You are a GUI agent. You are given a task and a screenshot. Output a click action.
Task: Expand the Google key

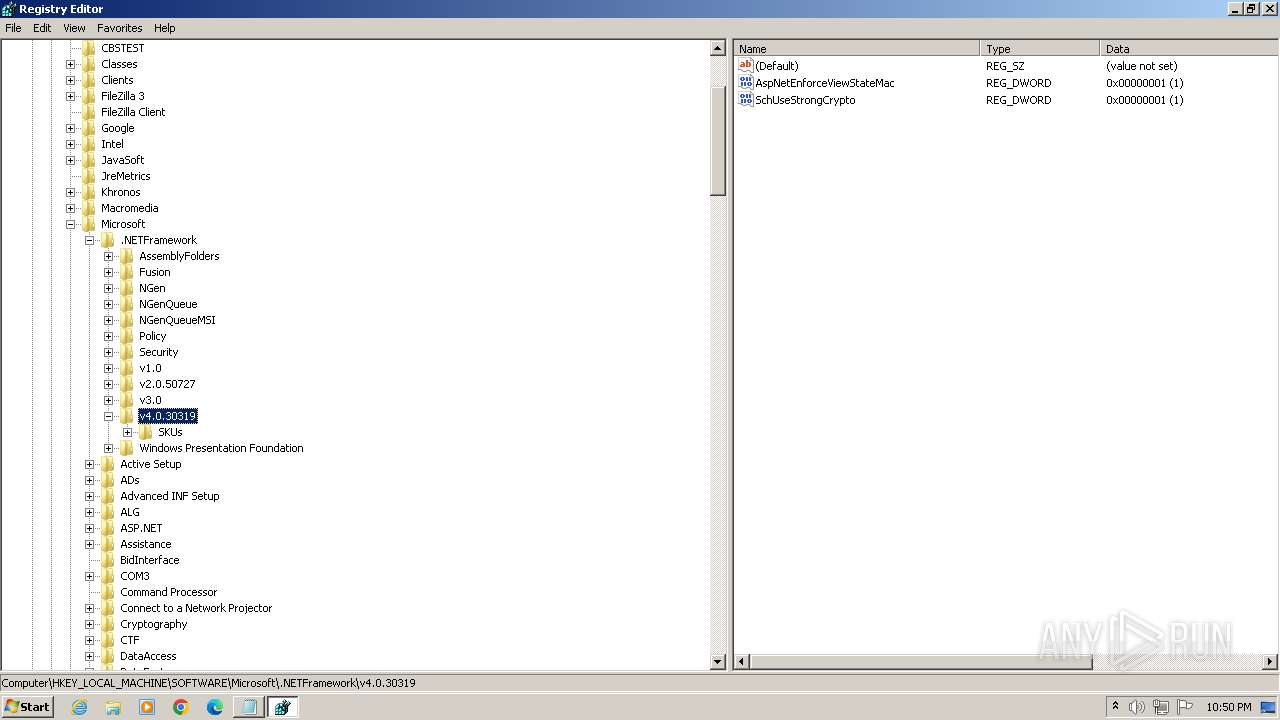[x=71, y=128]
